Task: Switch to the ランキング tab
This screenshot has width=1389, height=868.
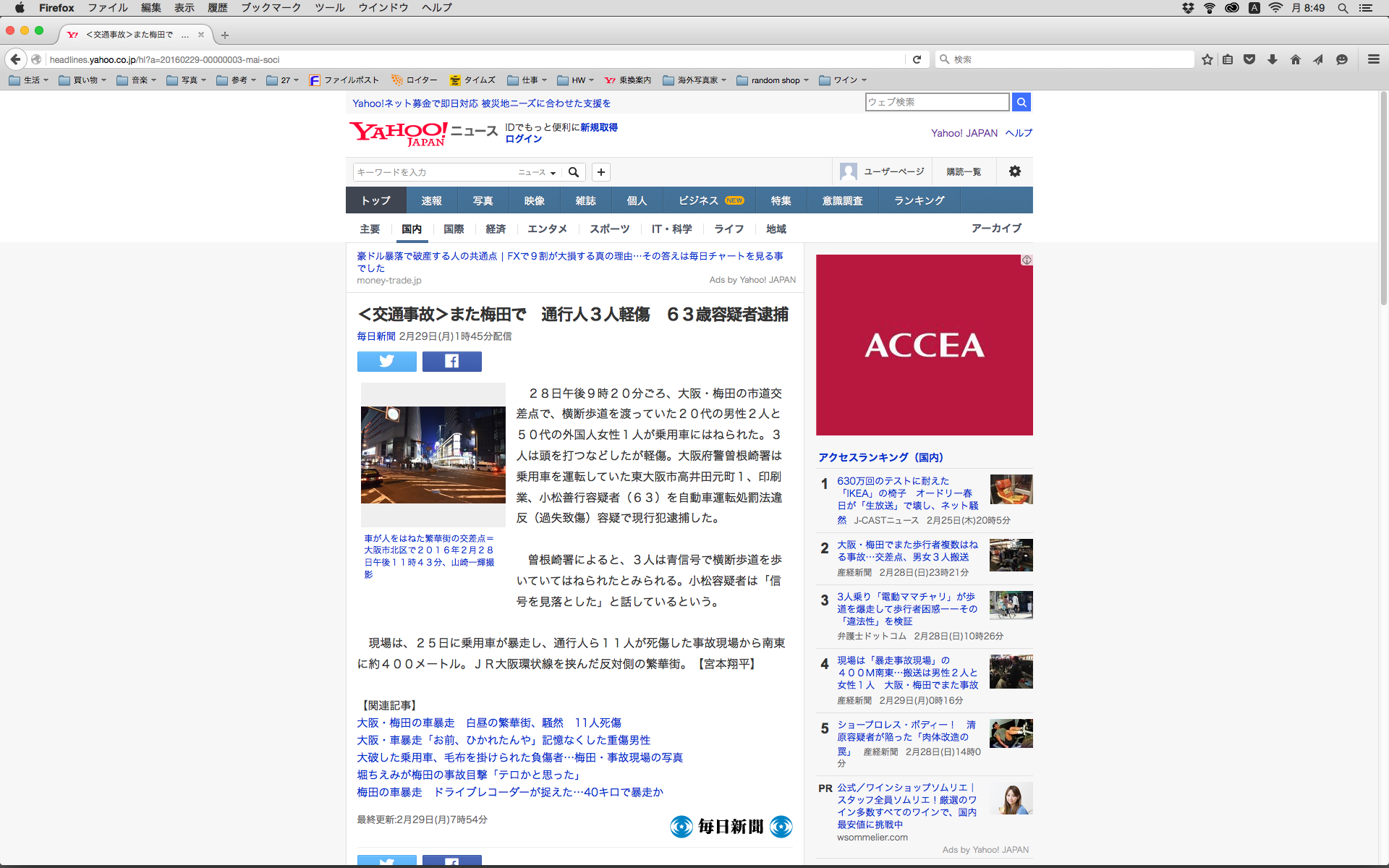Action: [x=919, y=200]
